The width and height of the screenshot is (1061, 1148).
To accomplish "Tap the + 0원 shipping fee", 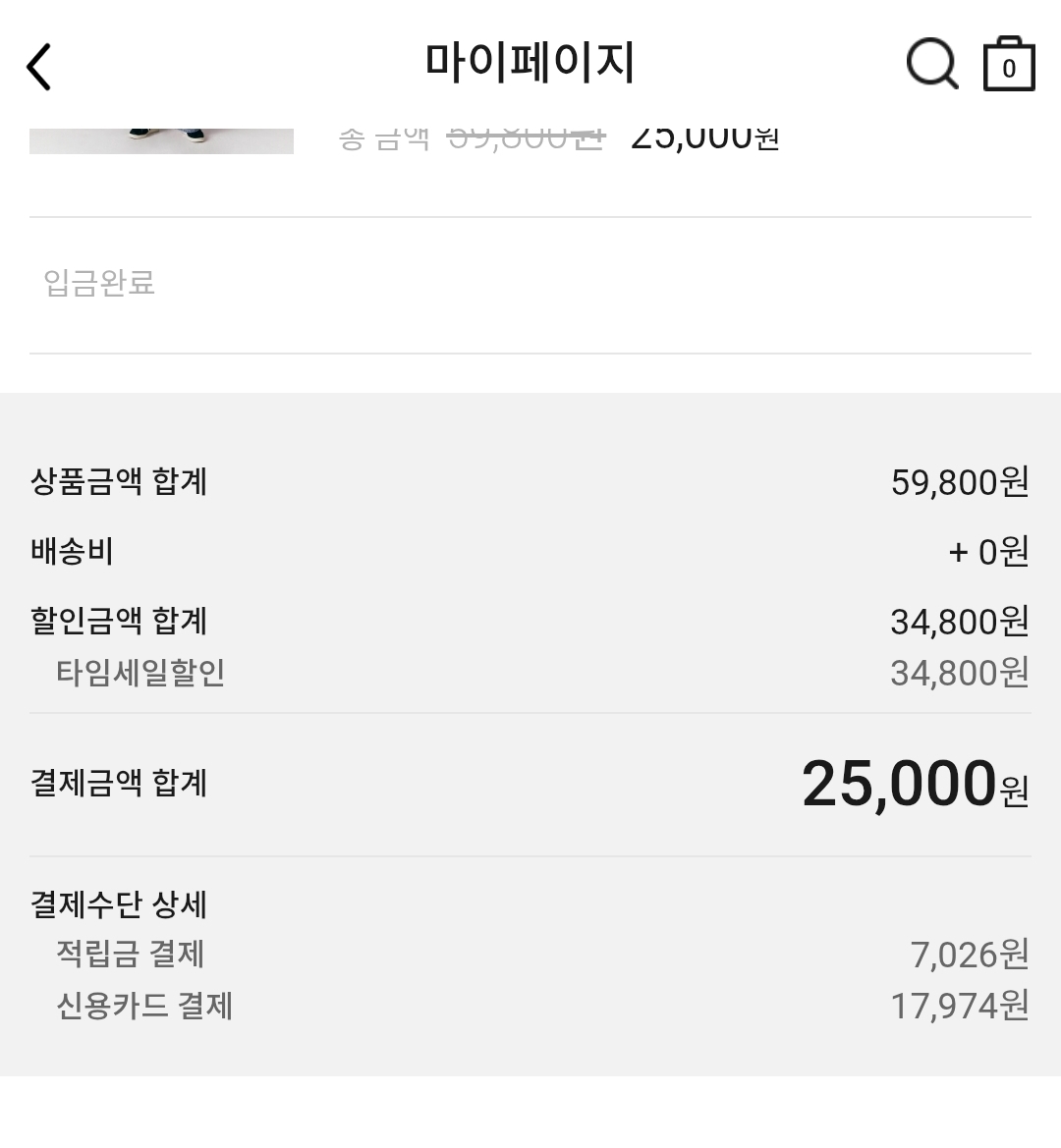I will (988, 552).
